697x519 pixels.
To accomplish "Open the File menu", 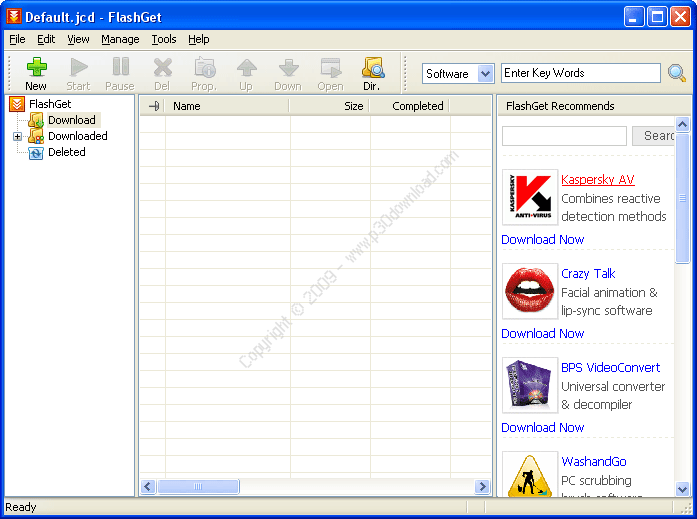I will tap(17, 39).
